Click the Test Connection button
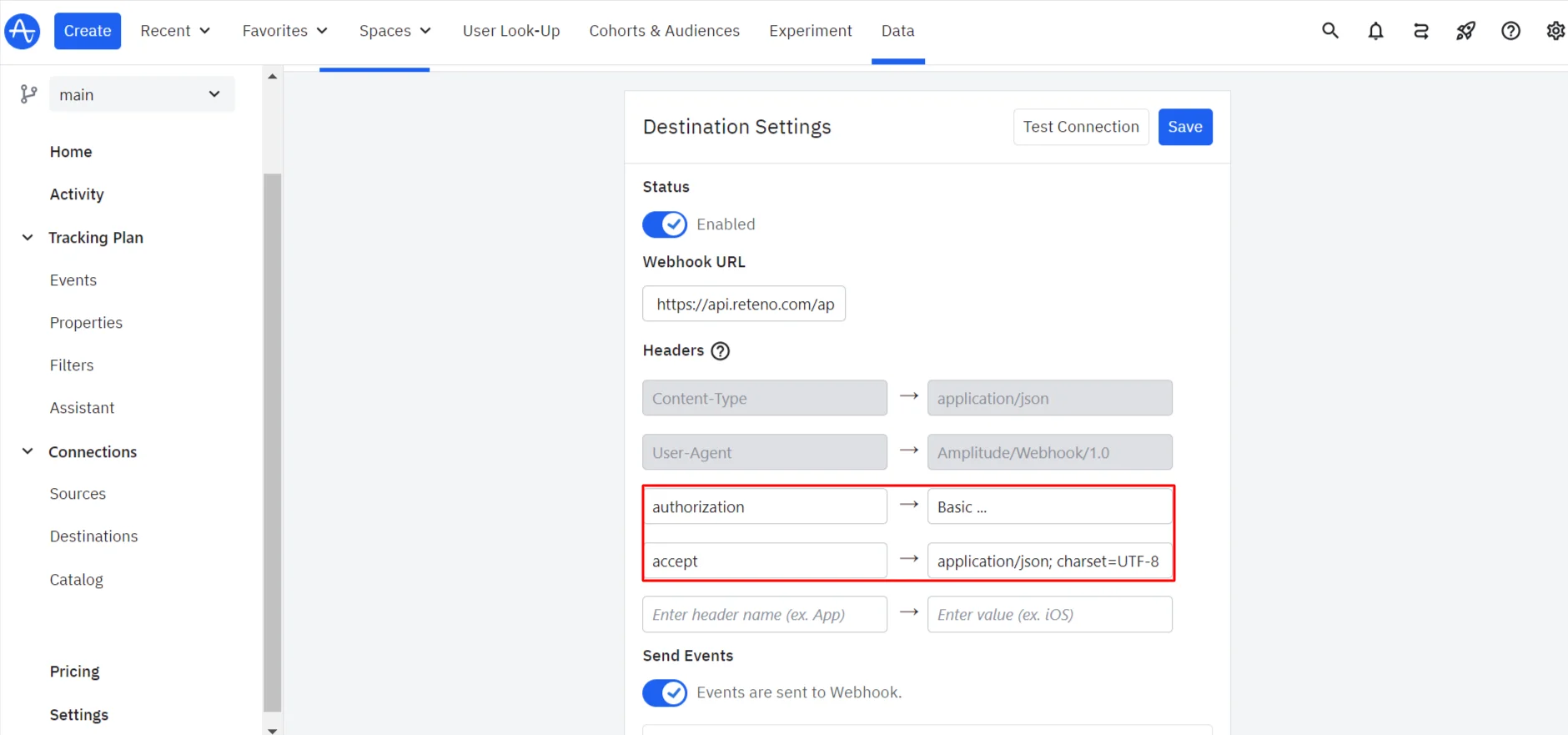This screenshot has height=735, width=1568. click(1081, 127)
